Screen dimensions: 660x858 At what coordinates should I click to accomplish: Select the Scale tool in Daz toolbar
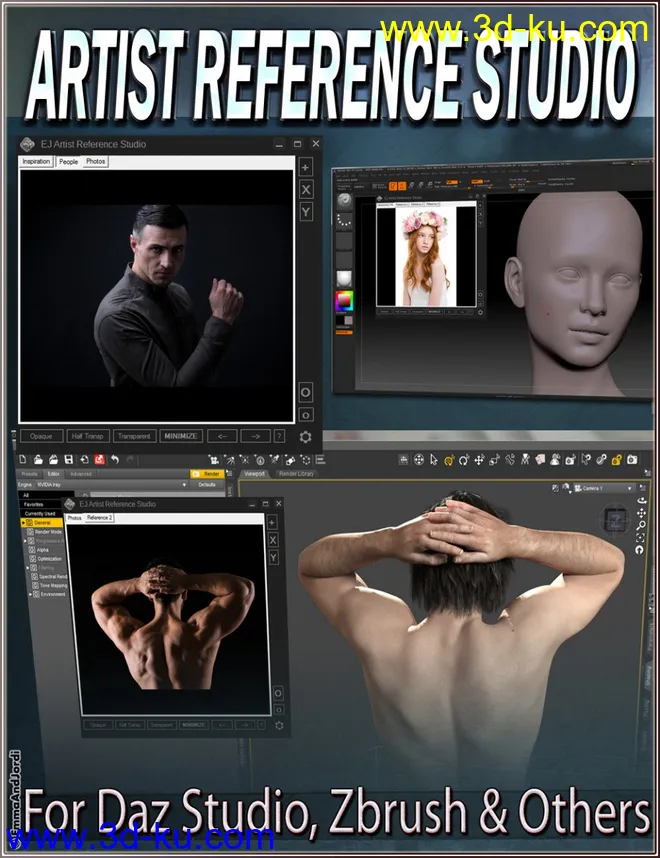tap(495, 460)
